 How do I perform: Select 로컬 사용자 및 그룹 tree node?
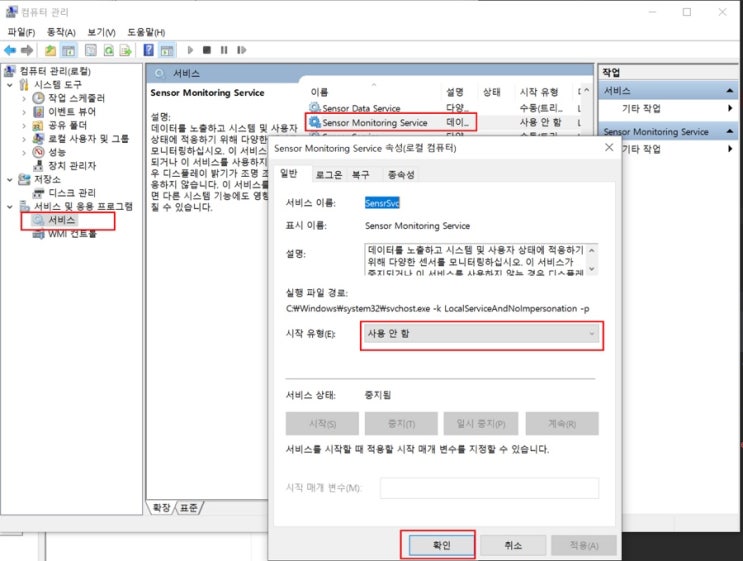click(88, 139)
